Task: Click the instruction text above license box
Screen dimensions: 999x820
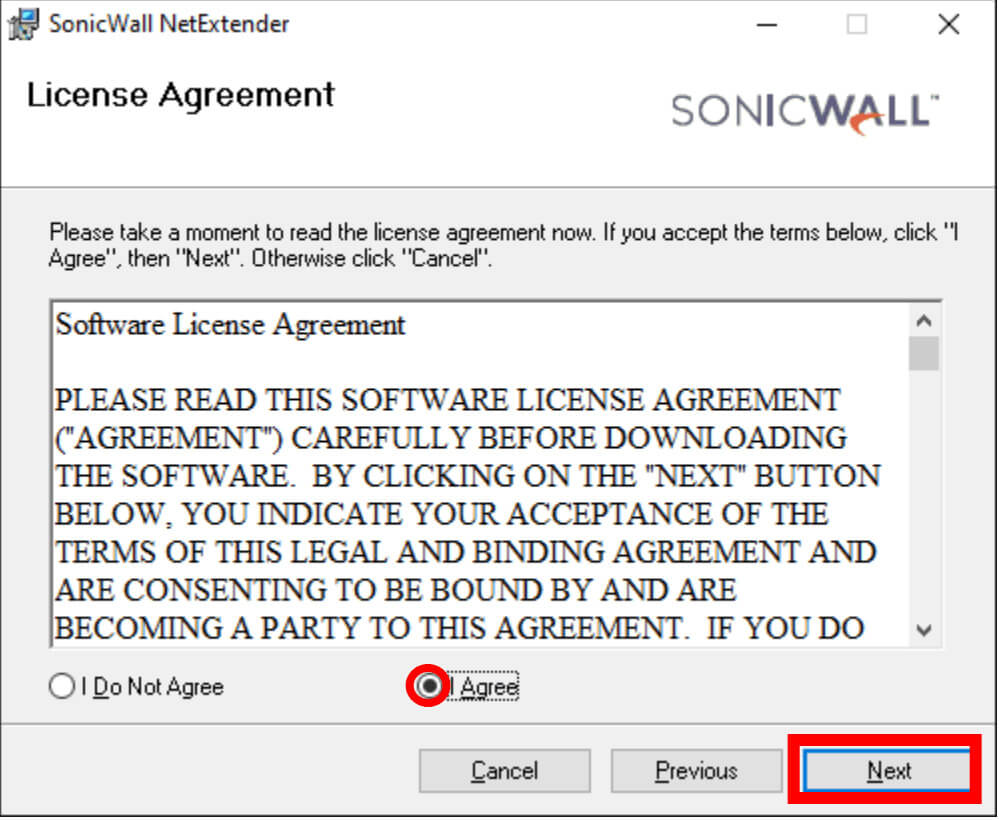Action: (x=503, y=245)
